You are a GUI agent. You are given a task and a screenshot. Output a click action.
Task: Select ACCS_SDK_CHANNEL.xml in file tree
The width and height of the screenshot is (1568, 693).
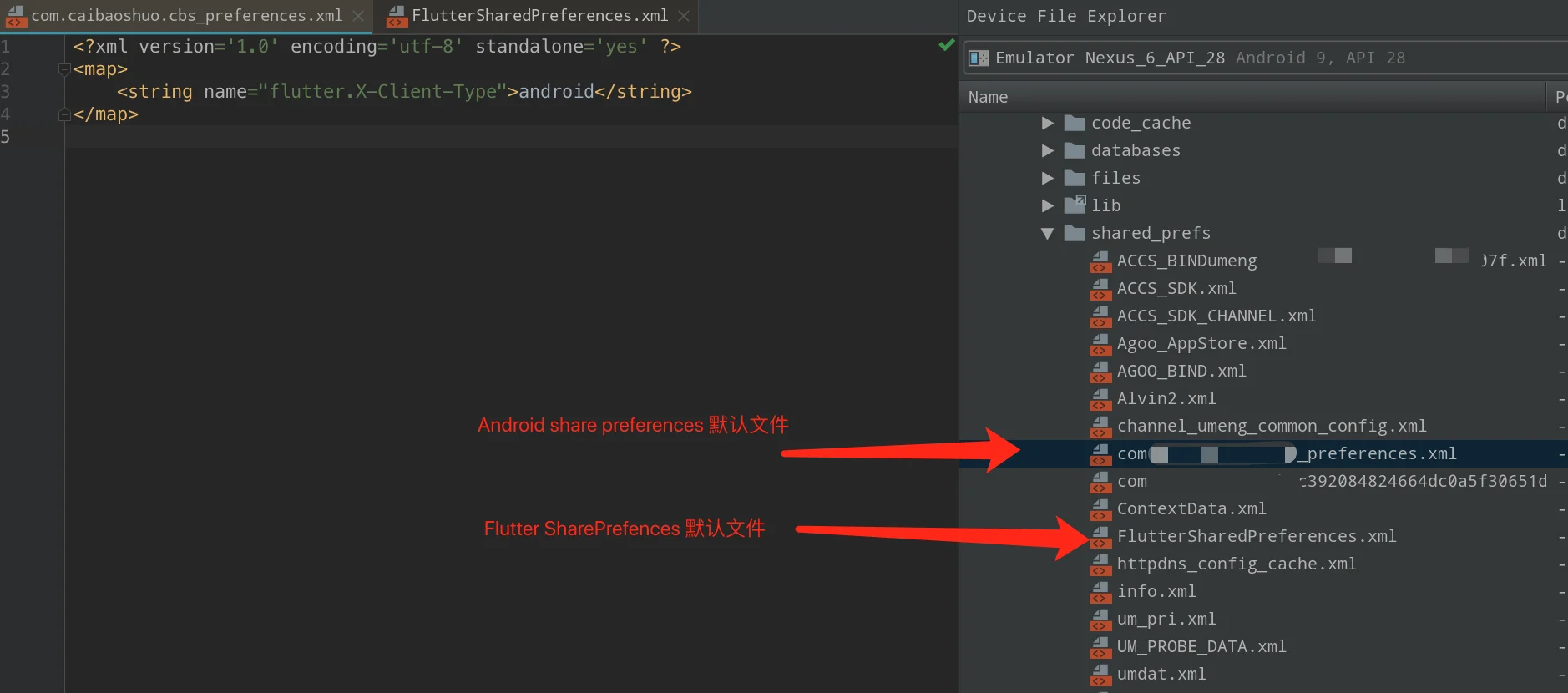click(1216, 316)
